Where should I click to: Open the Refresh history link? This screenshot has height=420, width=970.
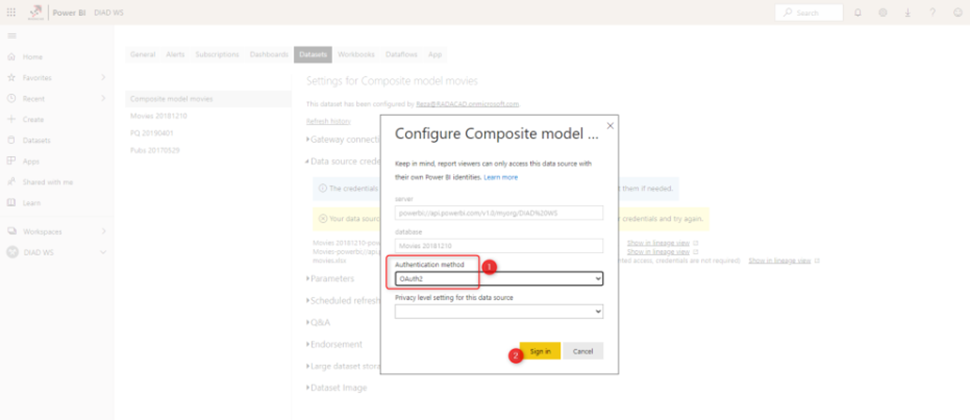click(328, 121)
